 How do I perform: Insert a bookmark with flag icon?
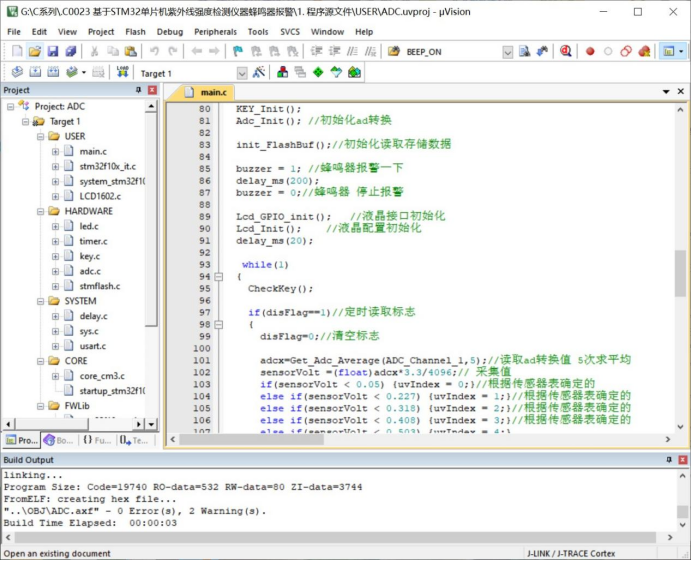coord(238,51)
